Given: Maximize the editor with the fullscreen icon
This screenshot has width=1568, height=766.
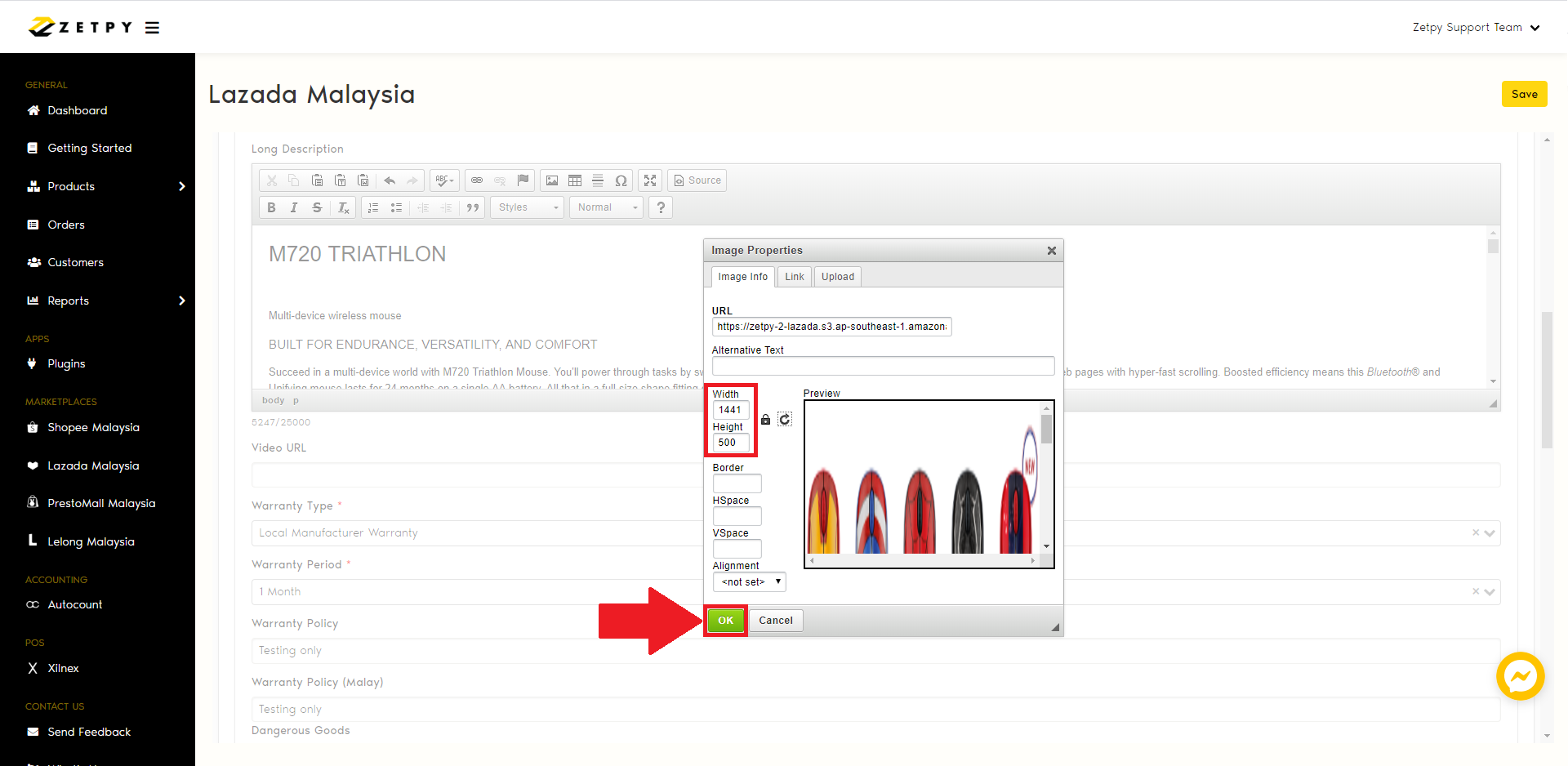Looking at the screenshot, I should (x=650, y=180).
